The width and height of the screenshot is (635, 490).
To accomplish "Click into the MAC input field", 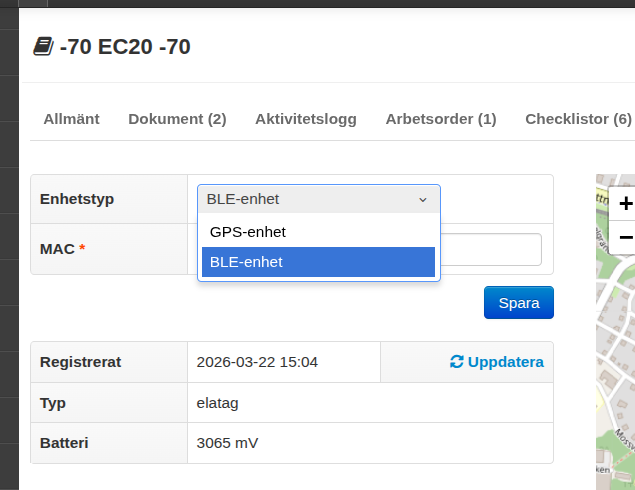I will [x=490, y=249].
